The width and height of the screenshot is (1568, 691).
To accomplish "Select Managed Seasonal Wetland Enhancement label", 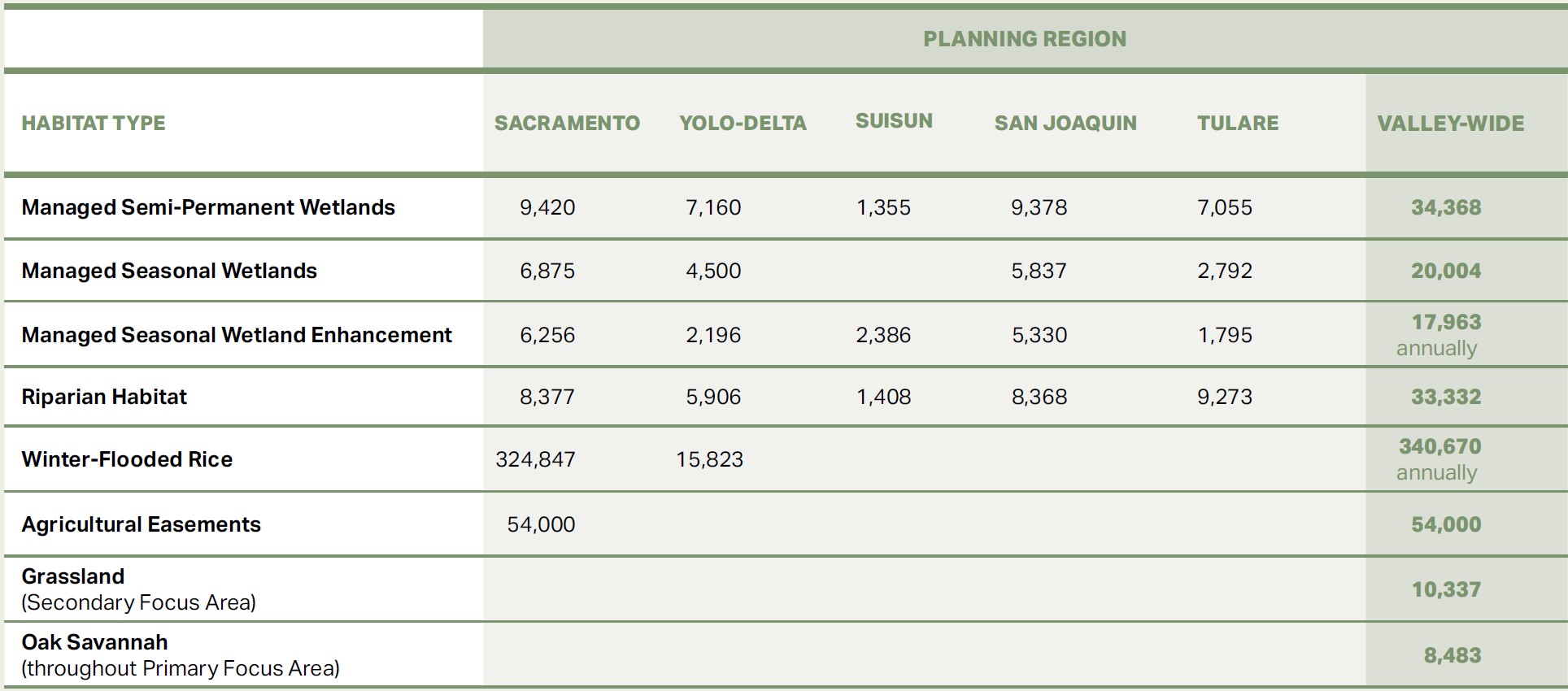I will click(x=237, y=335).
